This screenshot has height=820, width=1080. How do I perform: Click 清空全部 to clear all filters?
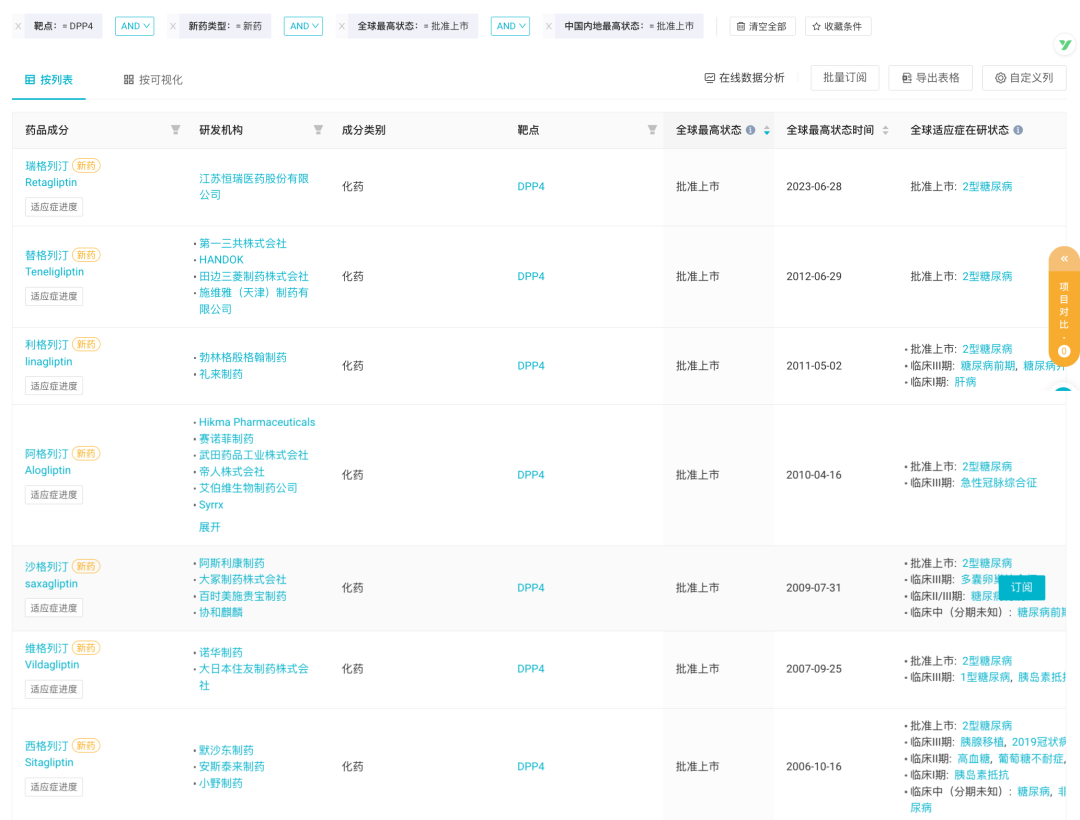click(x=762, y=26)
